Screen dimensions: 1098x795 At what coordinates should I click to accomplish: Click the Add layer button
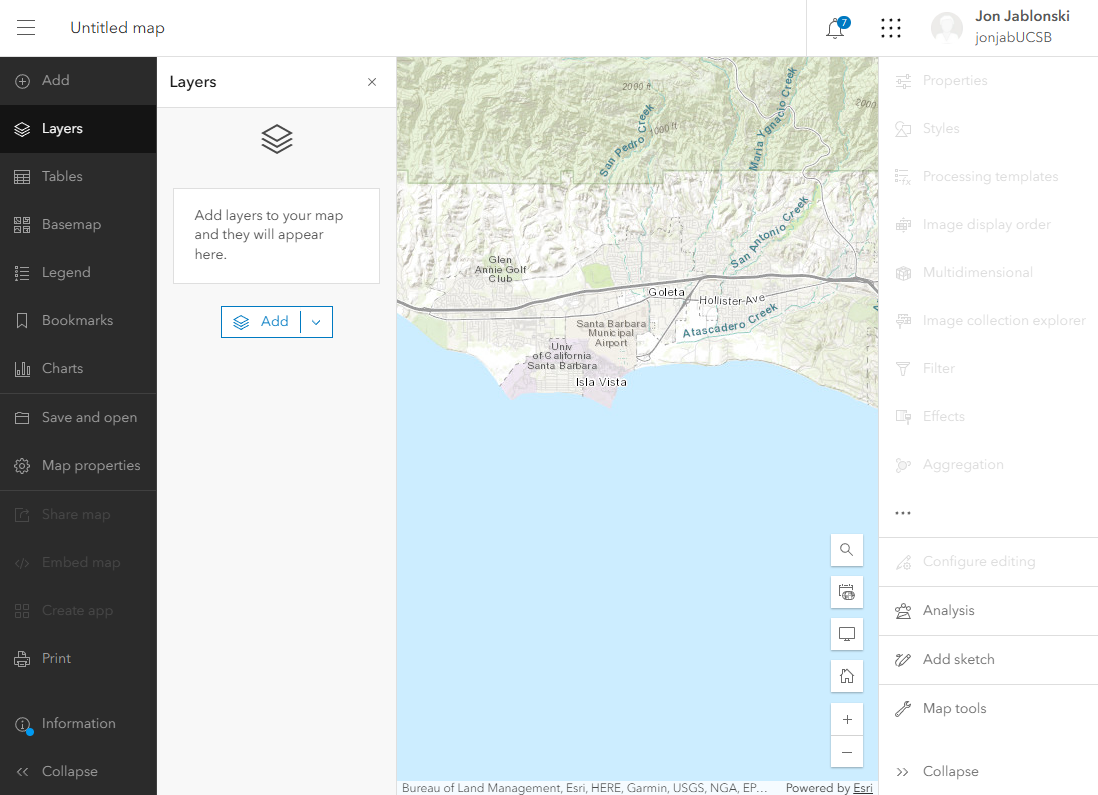coord(261,322)
